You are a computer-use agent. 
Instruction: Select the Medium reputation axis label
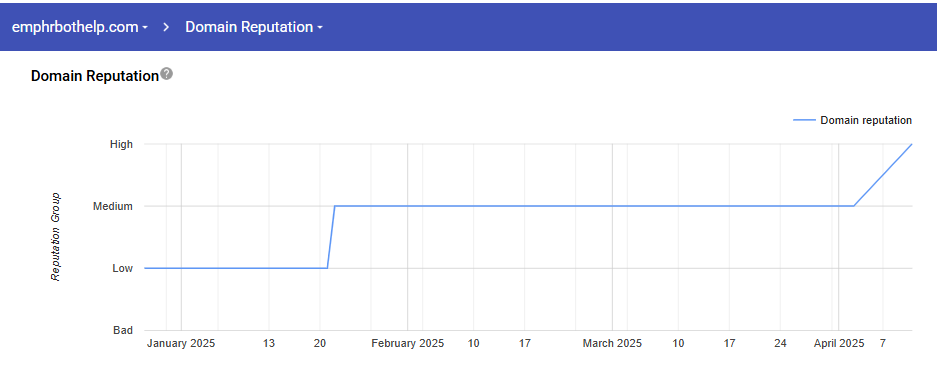pos(113,206)
